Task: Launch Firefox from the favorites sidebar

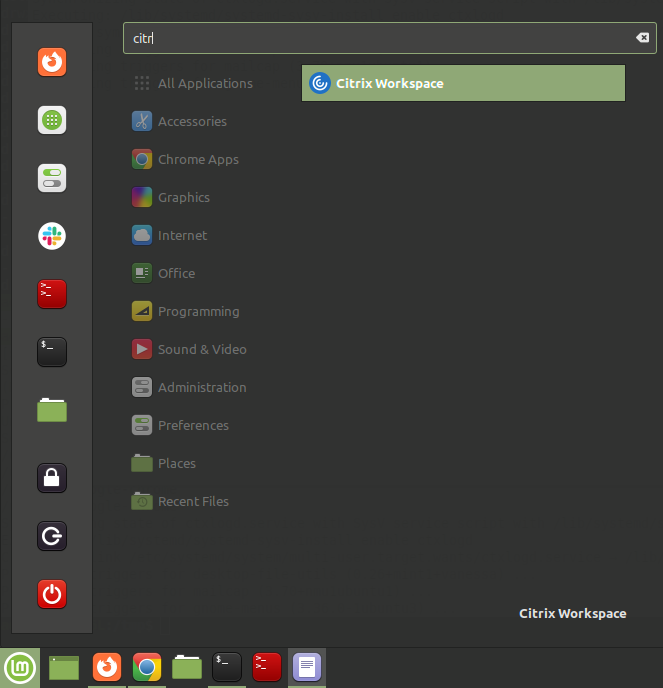Action: (52, 62)
